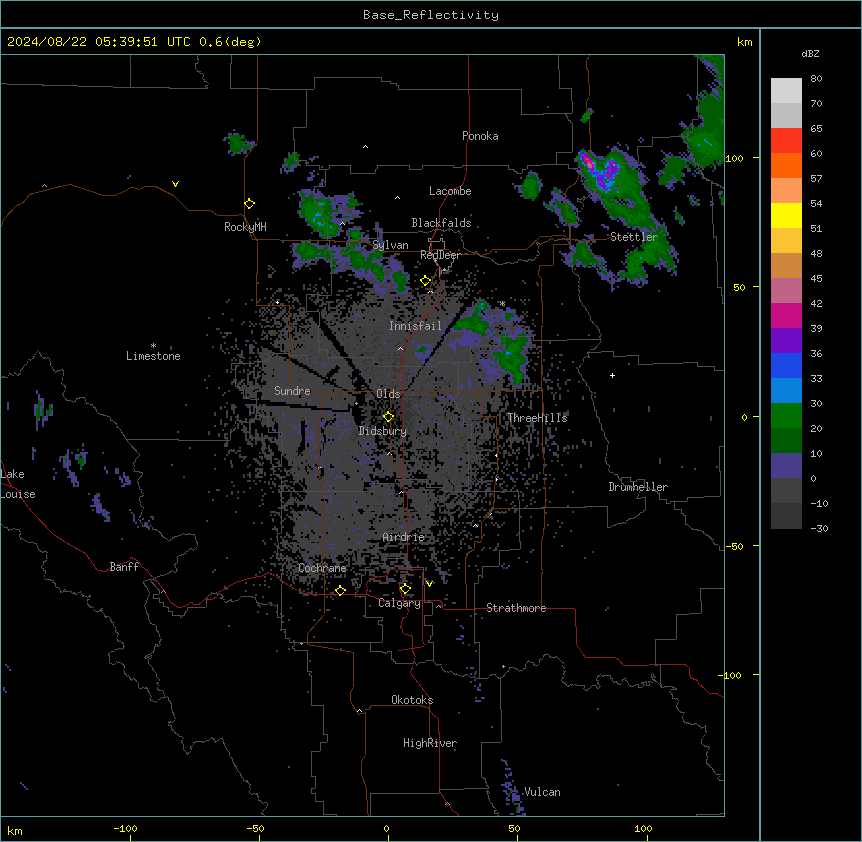The image size is (862, 842).
Task: Select the blue 36-33 dBZ legend swatch
Action: (x=786, y=365)
